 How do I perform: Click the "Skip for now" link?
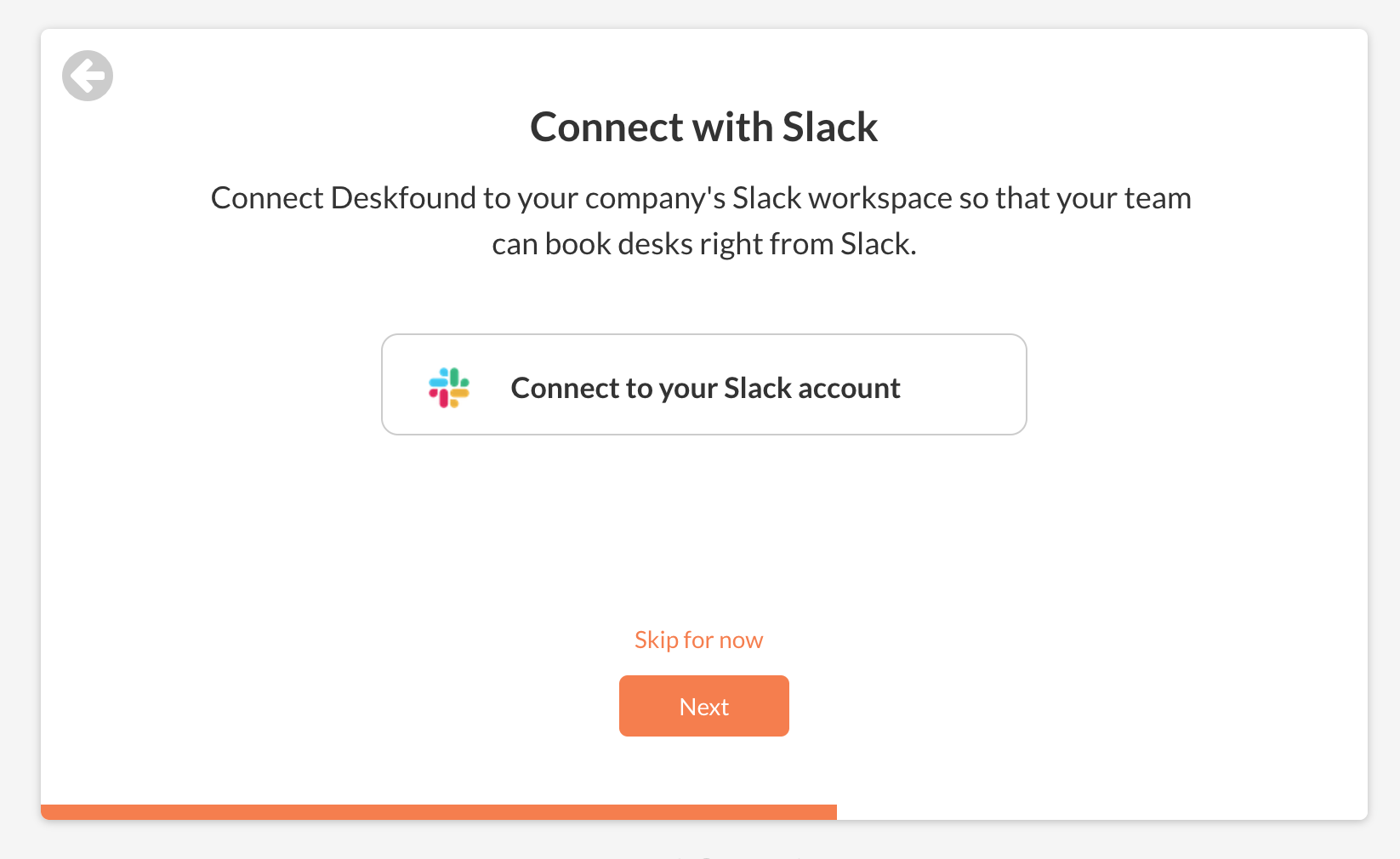coord(698,640)
